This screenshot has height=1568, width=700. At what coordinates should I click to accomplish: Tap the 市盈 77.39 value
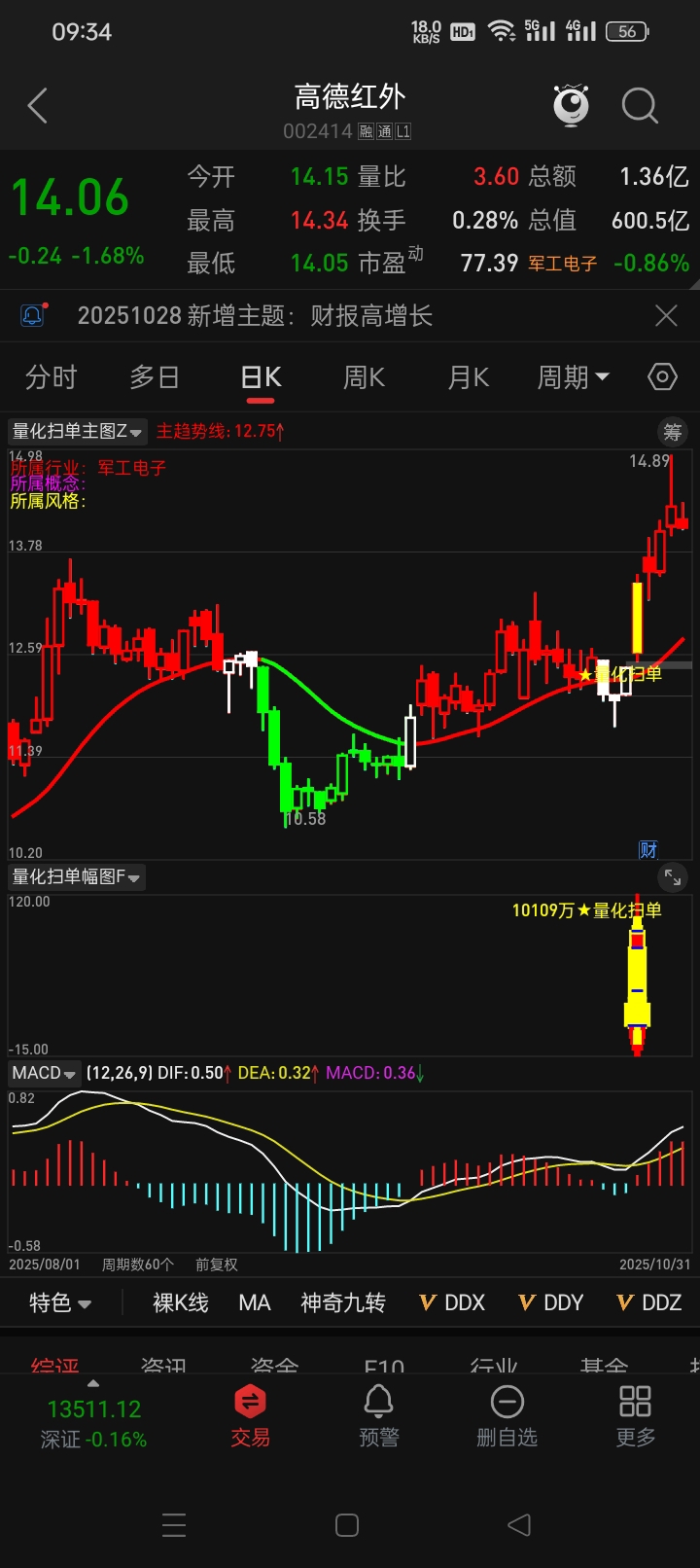(489, 263)
